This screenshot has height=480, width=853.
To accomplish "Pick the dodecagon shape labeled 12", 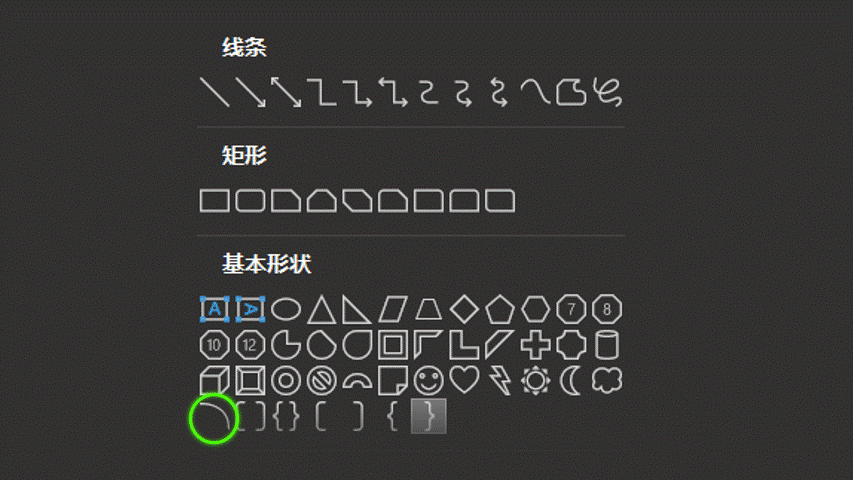I will 250,345.
